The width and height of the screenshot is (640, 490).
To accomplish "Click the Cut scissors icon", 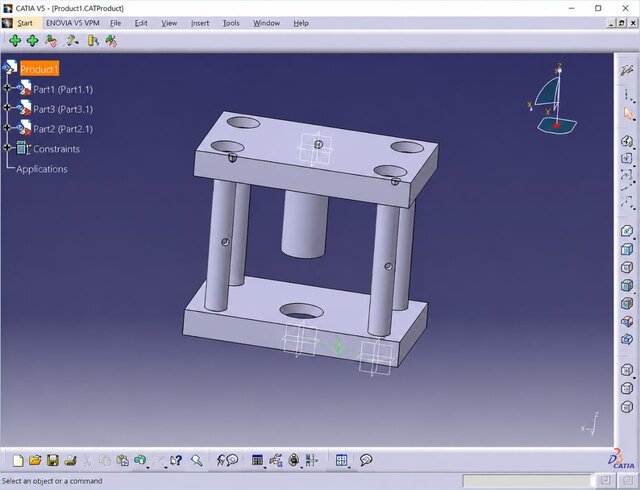I will [87, 461].
